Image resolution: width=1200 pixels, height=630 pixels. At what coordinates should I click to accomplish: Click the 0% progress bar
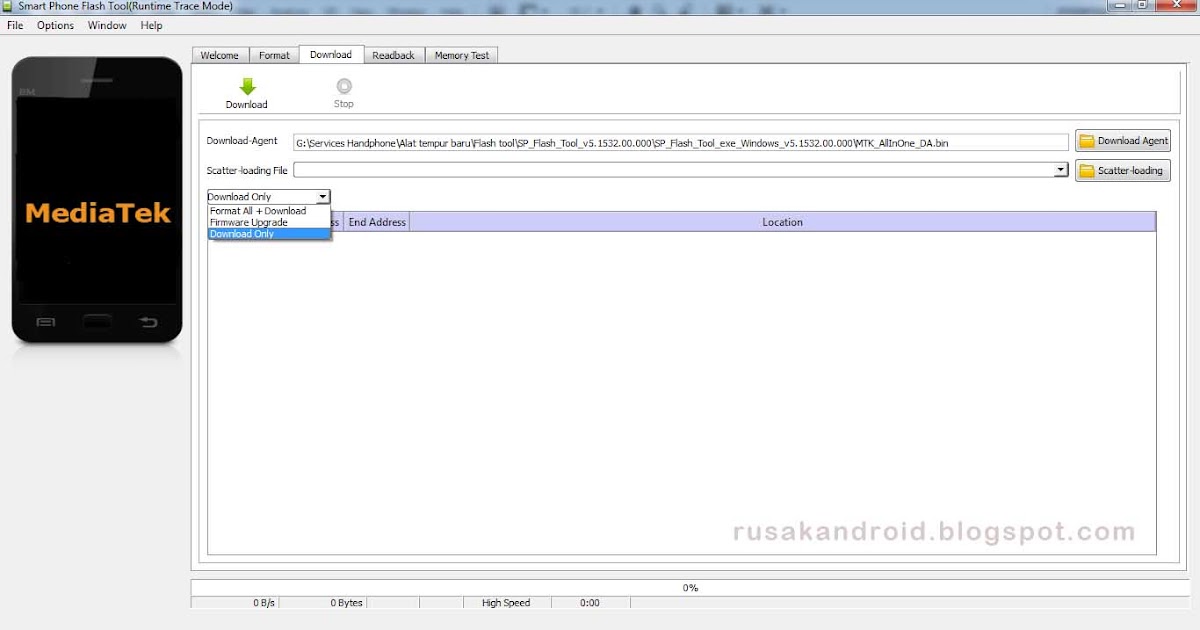pyautogui.click(x=690, y=588)
